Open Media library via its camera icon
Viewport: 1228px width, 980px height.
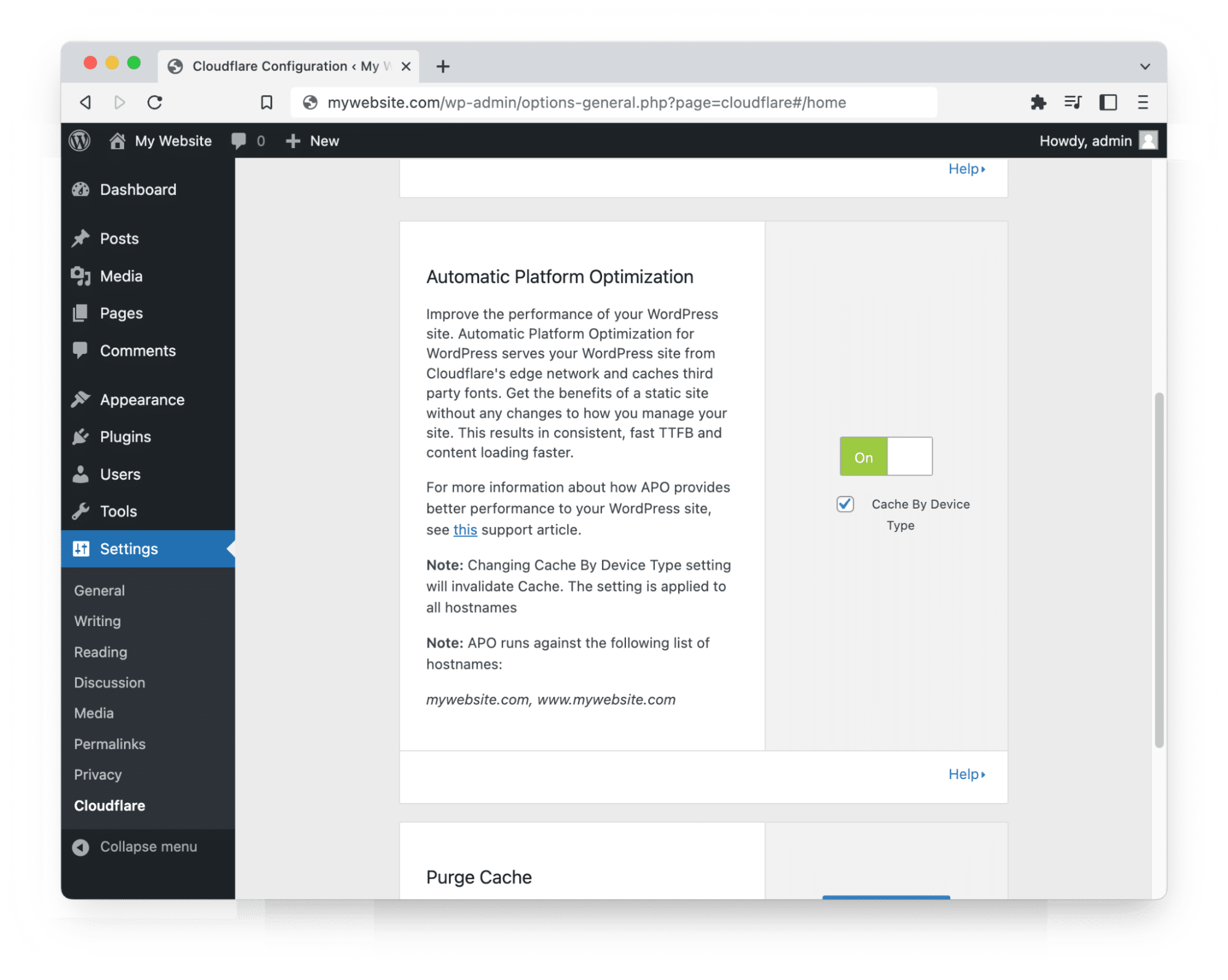[80, 276]
